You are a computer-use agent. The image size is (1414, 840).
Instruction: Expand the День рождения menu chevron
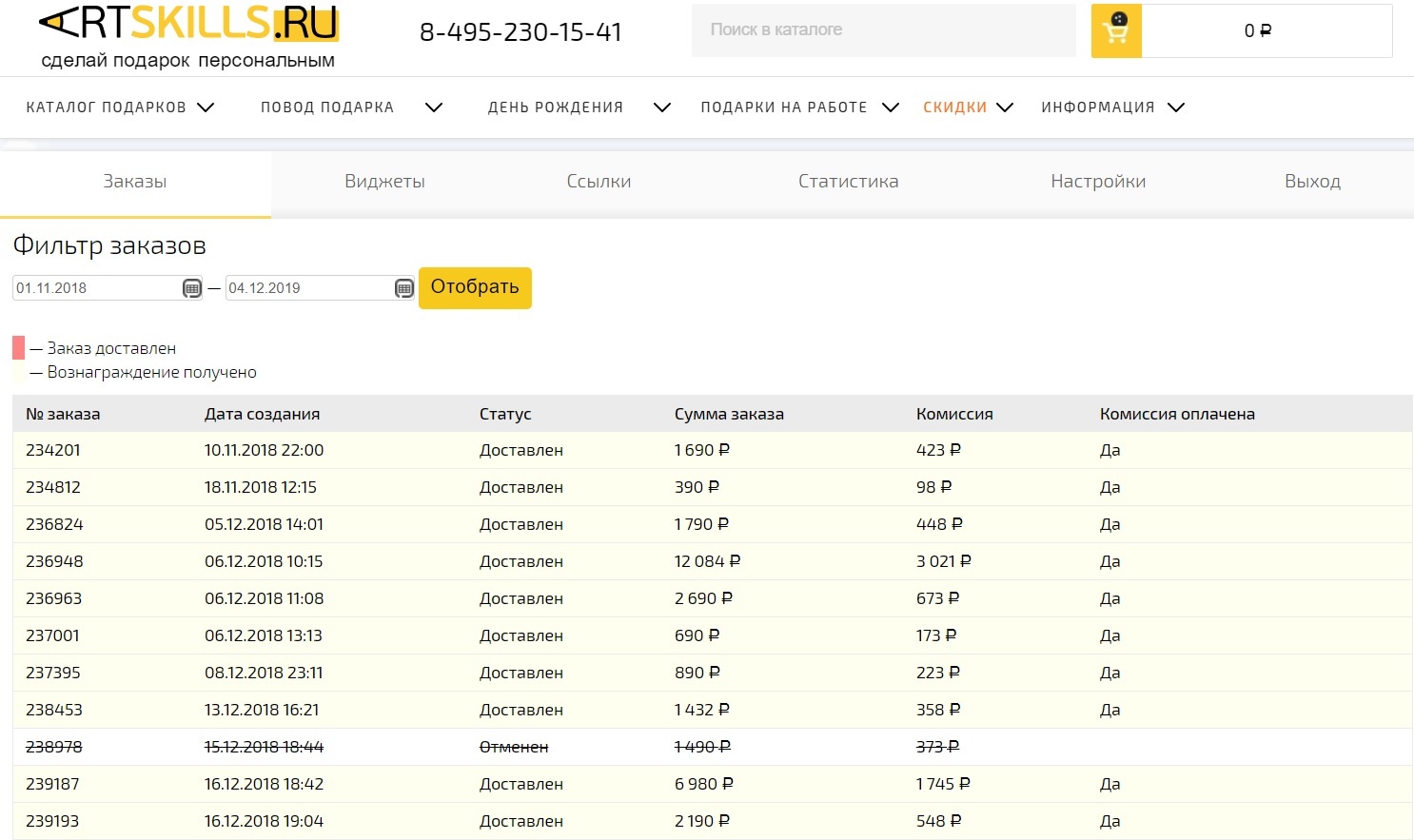tap(662, 107)
